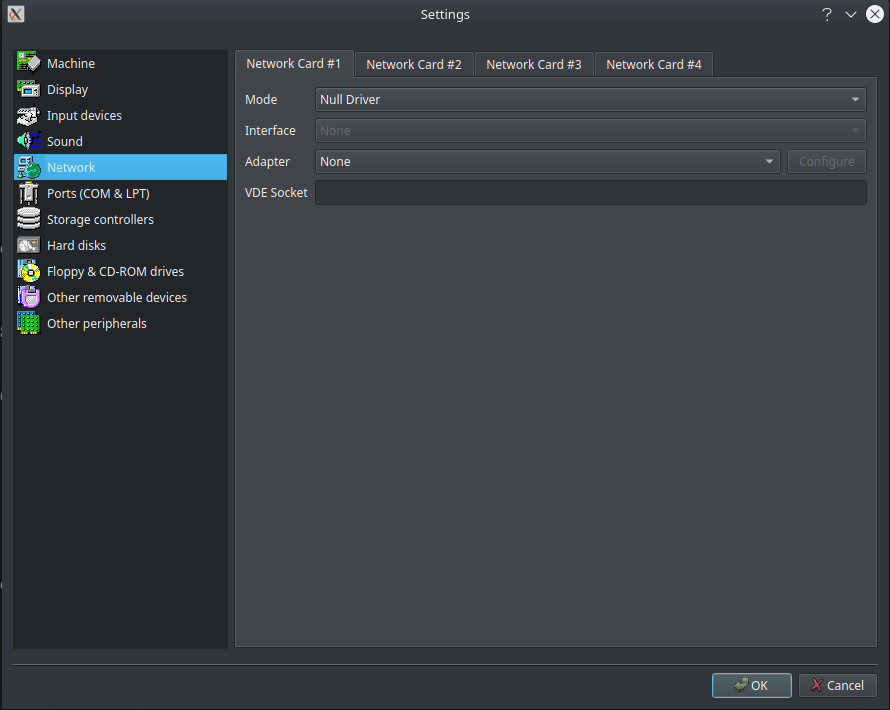Switch to Network Card #3 tab
890x710 pixels.
coord(534,65)
